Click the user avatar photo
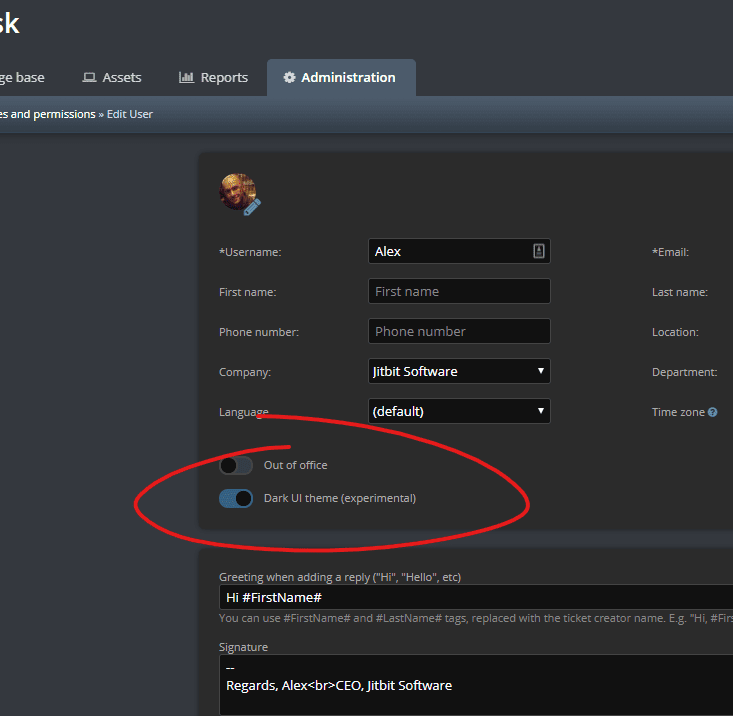 pyautogui.click(x=236, y=190)
